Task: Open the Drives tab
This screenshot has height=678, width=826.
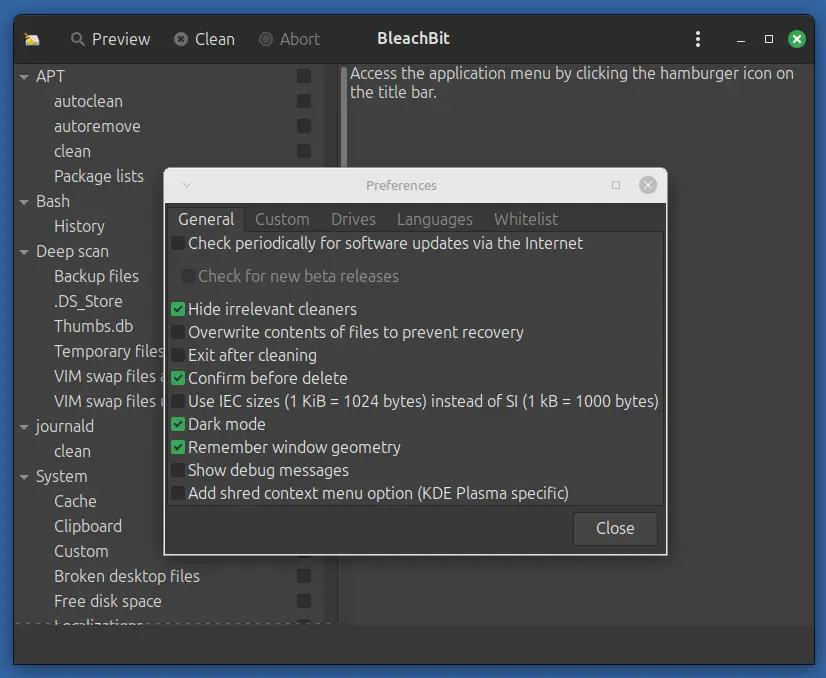Action: click(353, 218)
